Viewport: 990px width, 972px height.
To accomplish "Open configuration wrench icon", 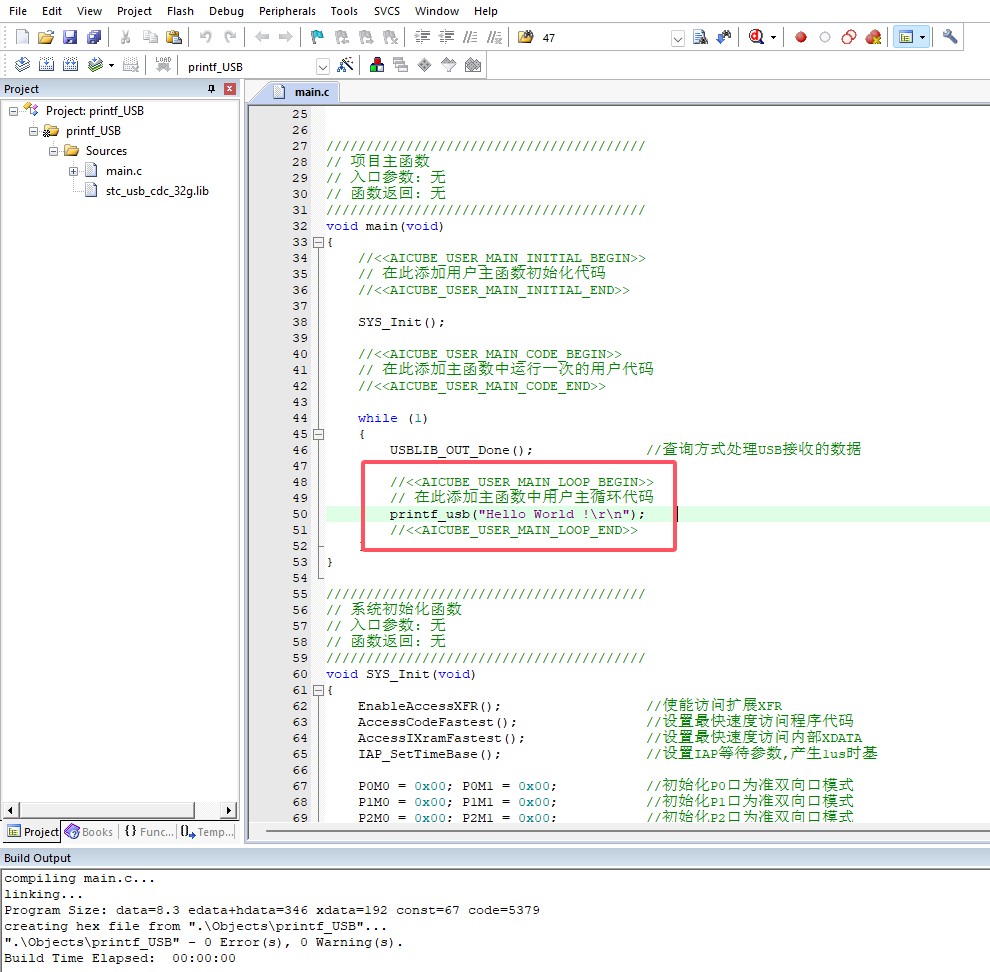I will [950, 37].
